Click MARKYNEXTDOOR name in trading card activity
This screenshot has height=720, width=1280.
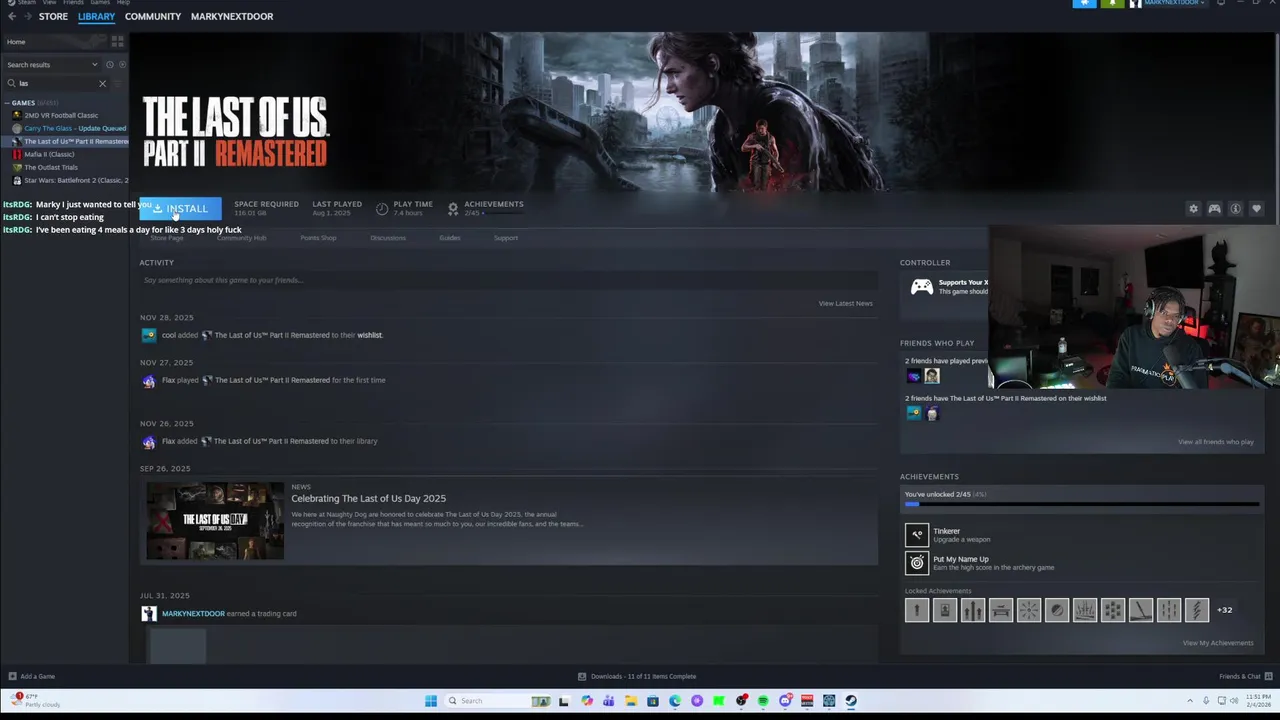pos(193,614)
